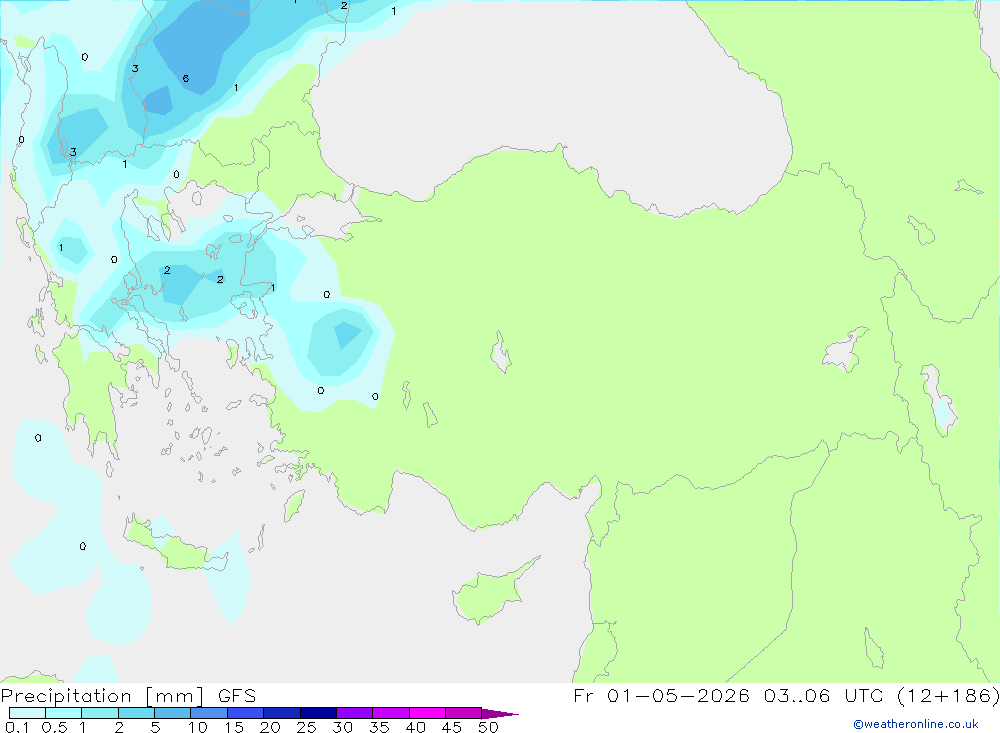Click the 'GFS' model label

(x=237, y=696)
